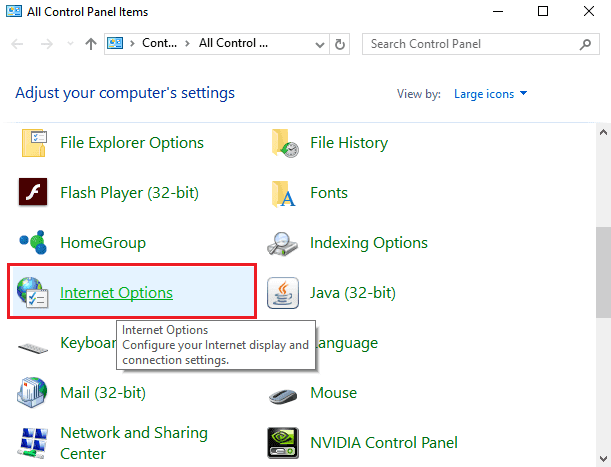Click the HomeGroup icon
This screenshot has height=467, width=611.
tap(34, 243)
